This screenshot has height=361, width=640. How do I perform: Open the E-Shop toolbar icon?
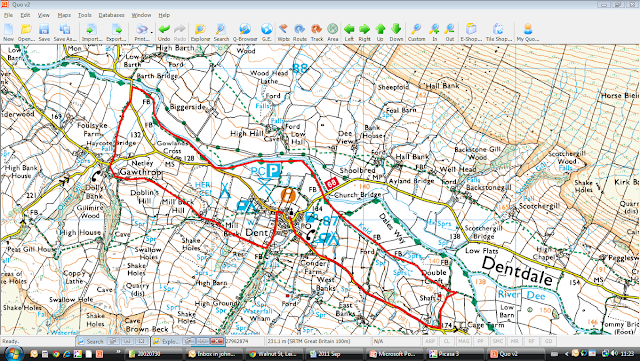point(471,32)
